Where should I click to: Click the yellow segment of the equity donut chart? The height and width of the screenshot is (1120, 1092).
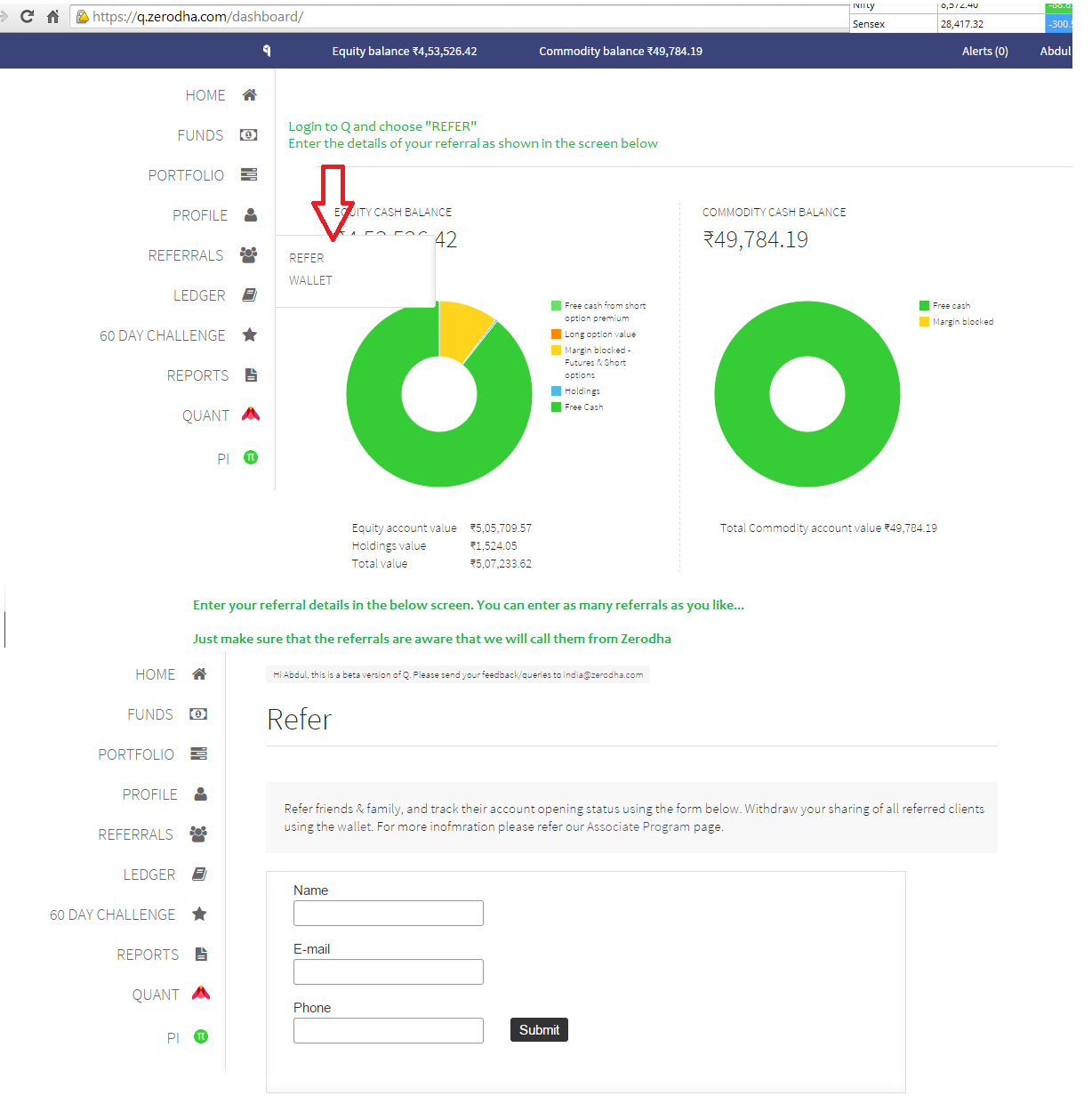462,329
